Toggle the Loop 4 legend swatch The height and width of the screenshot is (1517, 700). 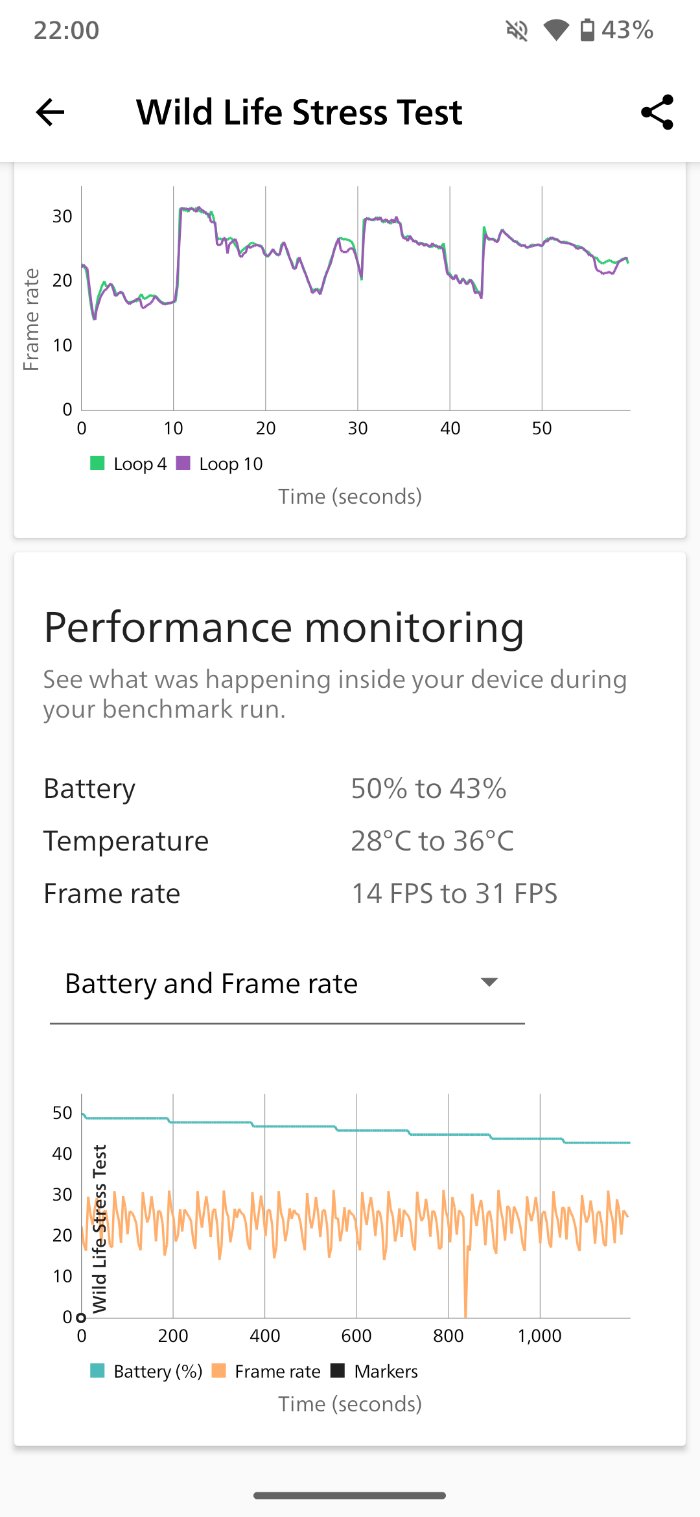point(97,464)
